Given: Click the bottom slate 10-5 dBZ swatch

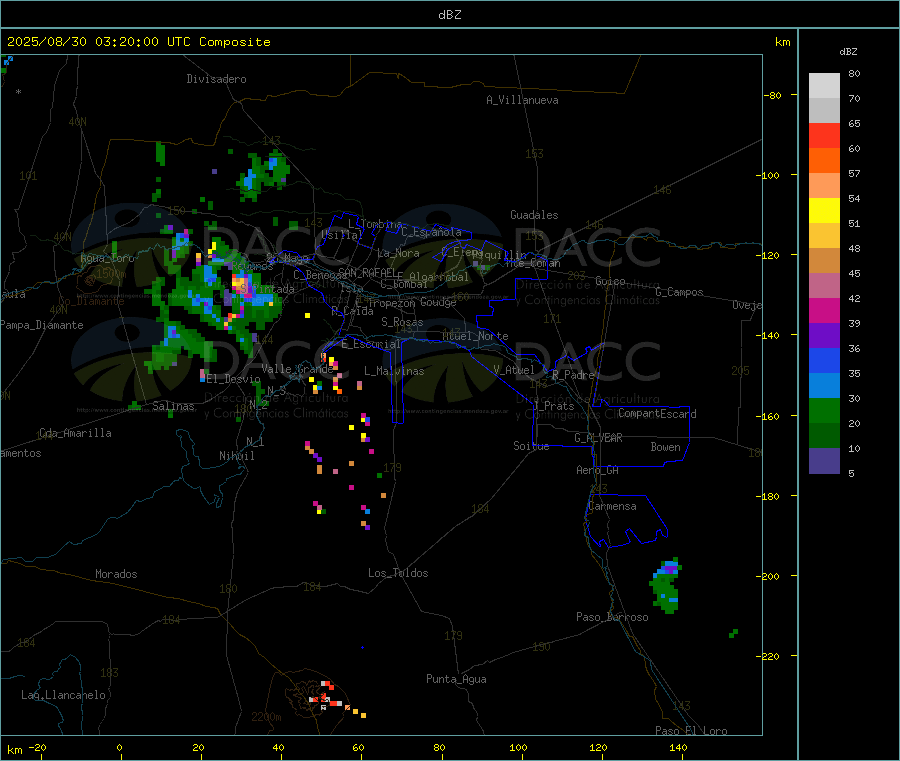Looking at the screenshot, I should click(824, 461).
